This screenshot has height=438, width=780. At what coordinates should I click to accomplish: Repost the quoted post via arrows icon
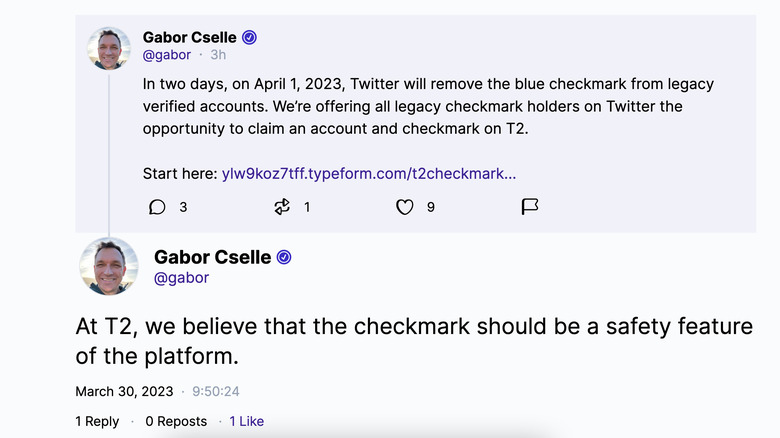(282, 207)
